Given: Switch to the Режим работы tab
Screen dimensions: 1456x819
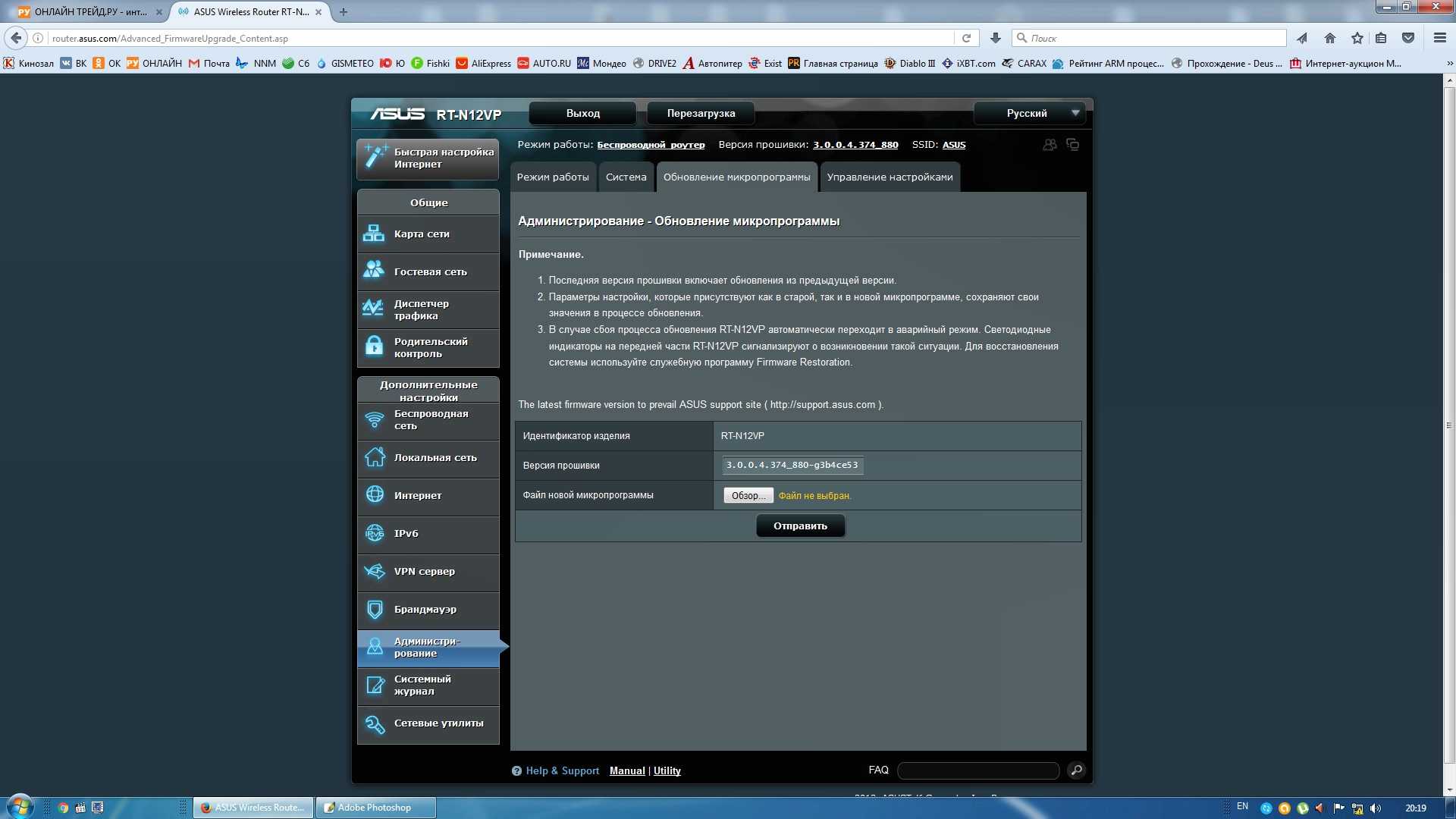Looking at the screenshot, I should (553, 177).
